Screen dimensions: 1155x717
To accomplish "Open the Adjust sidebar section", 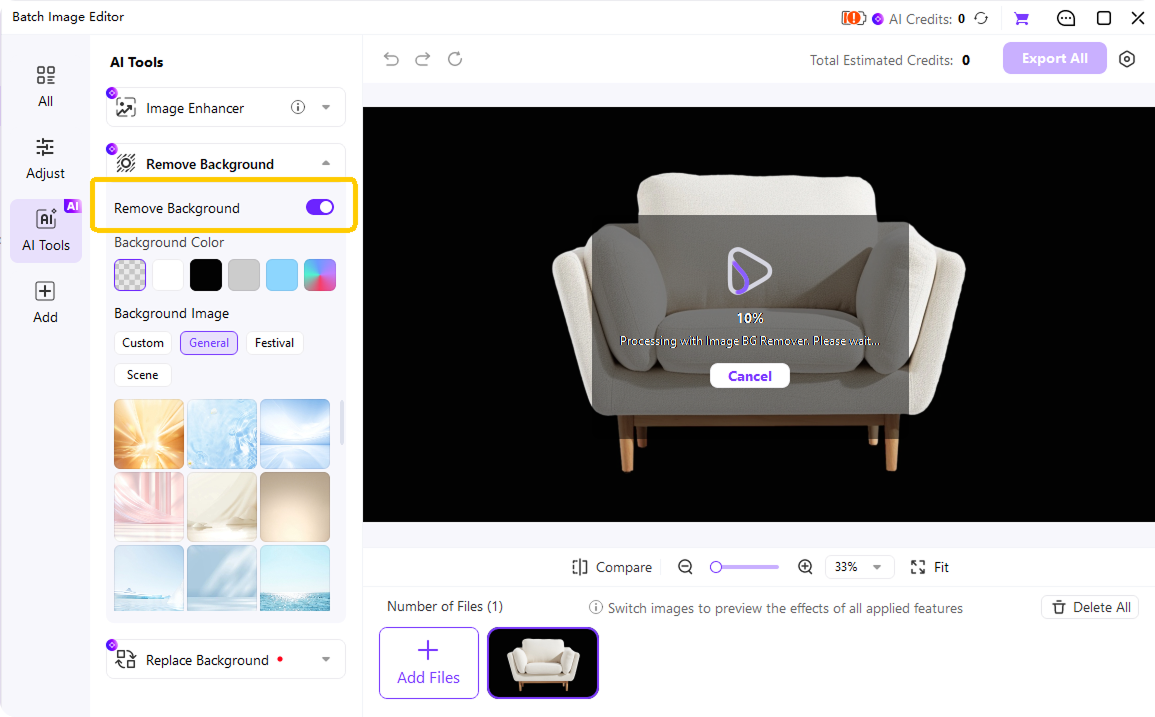I will point(46,158).
